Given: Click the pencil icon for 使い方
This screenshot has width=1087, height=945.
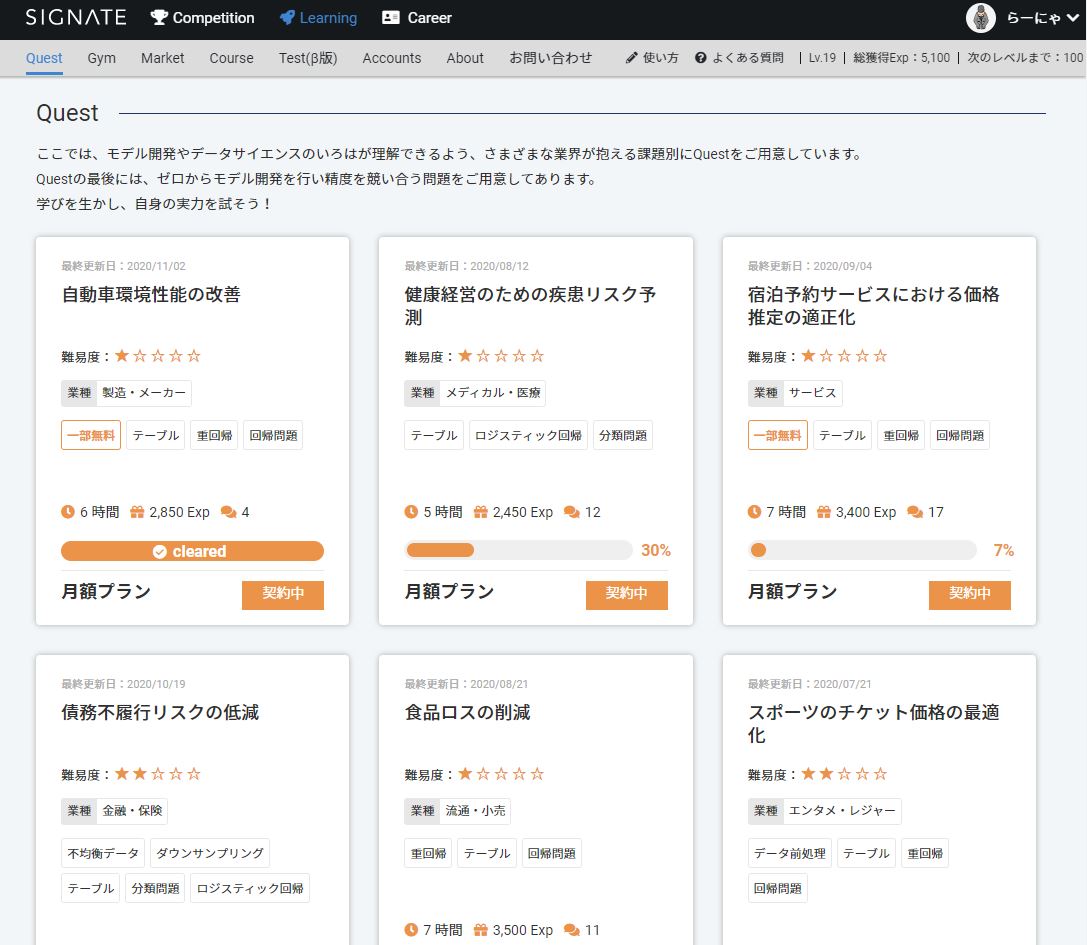Looking at the screenshot, I should 631,58.
